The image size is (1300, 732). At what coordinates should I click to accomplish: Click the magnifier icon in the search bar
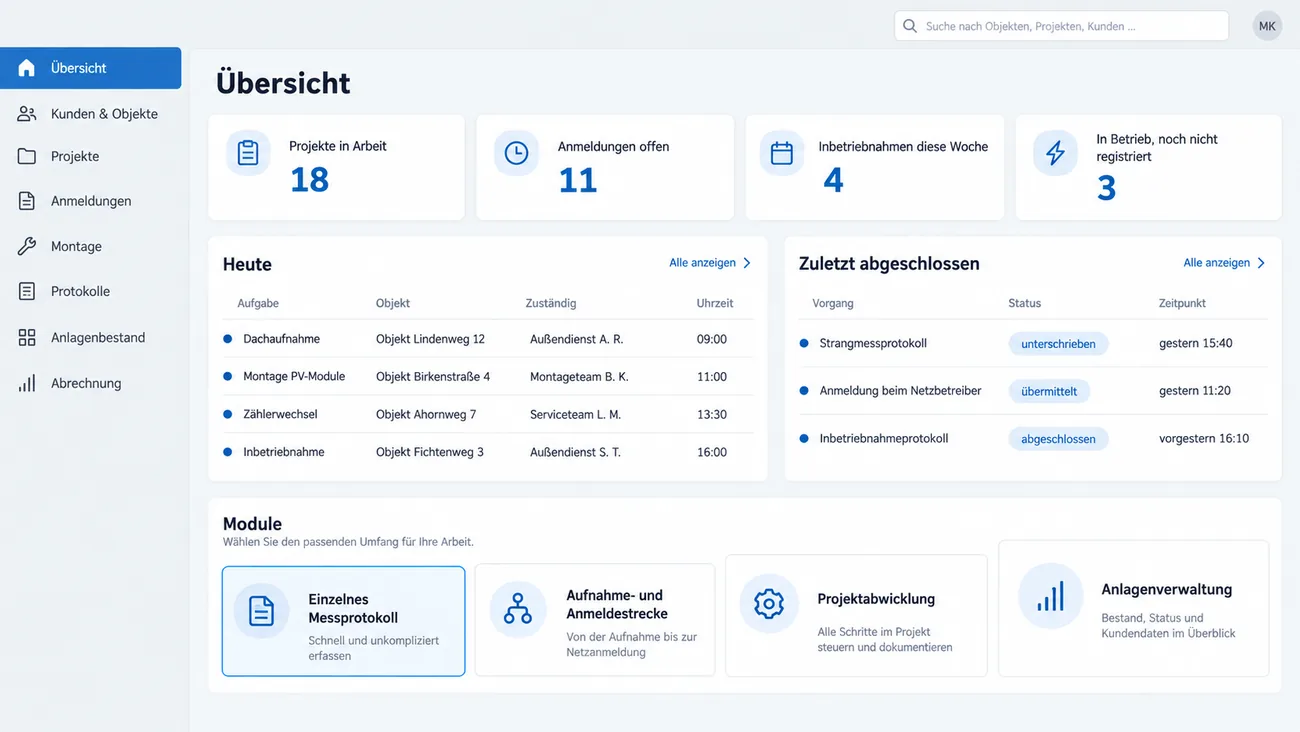click(x=910, y=26)
